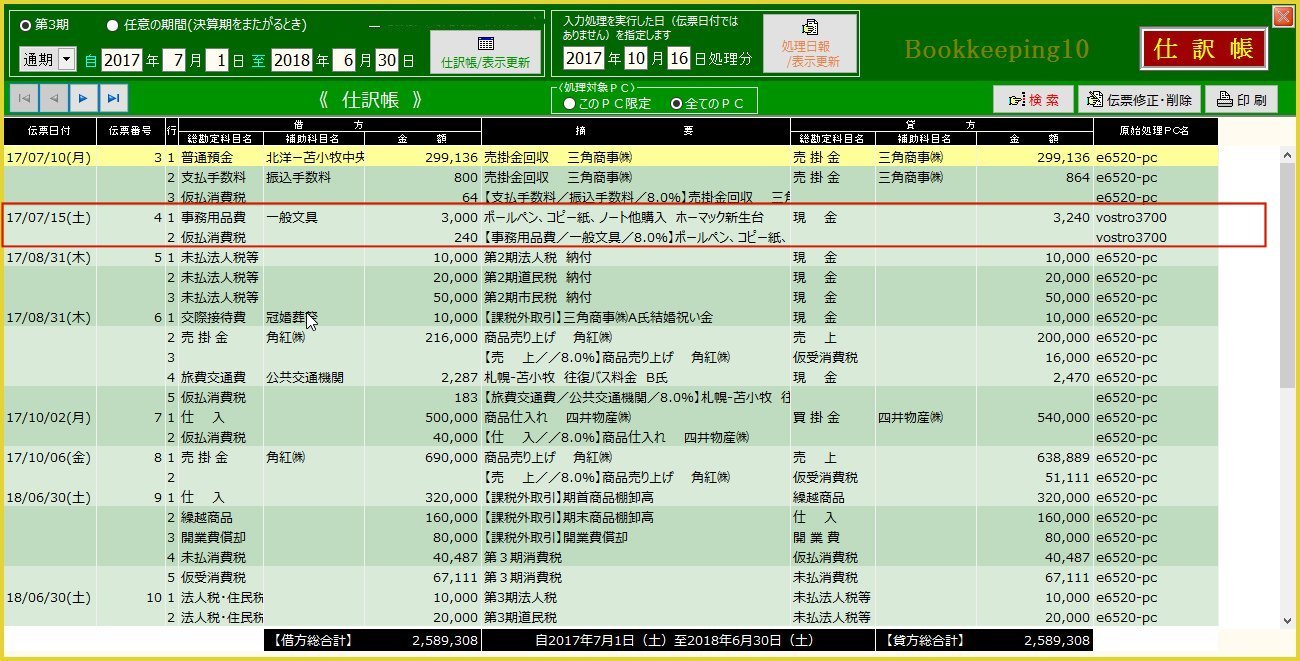Screen dimensions: 1300x661
Task: Open 検索 search button
Action: point(1033,99)
